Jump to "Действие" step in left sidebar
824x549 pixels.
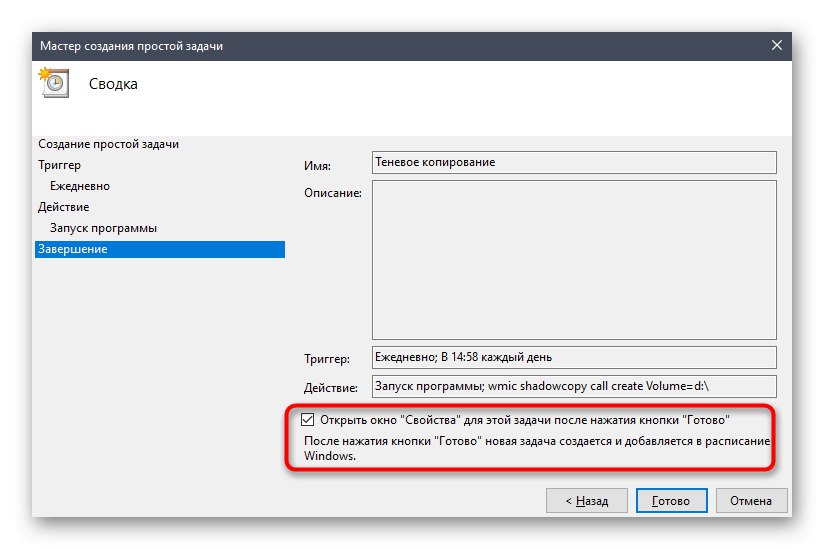coord(64,207)
